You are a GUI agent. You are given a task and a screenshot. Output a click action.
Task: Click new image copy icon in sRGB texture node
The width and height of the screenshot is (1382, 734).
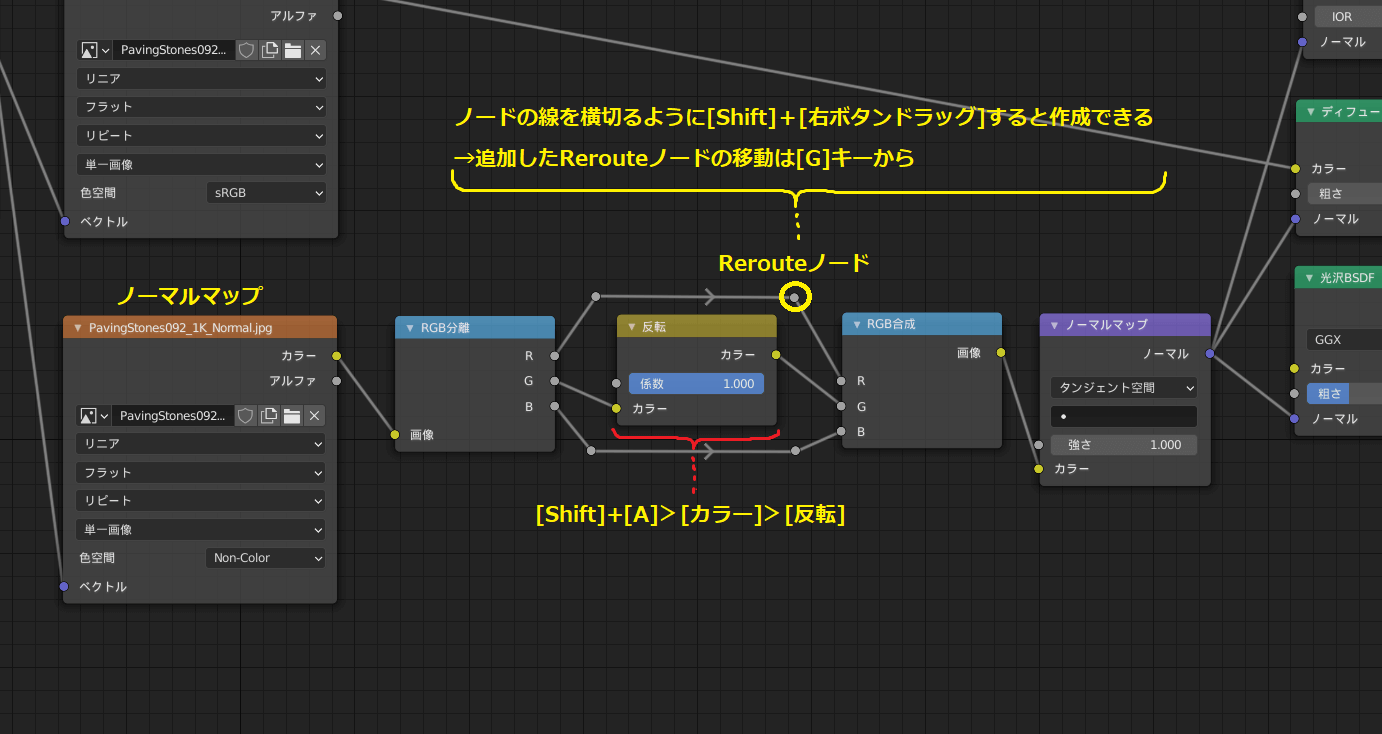pos(269,50)
